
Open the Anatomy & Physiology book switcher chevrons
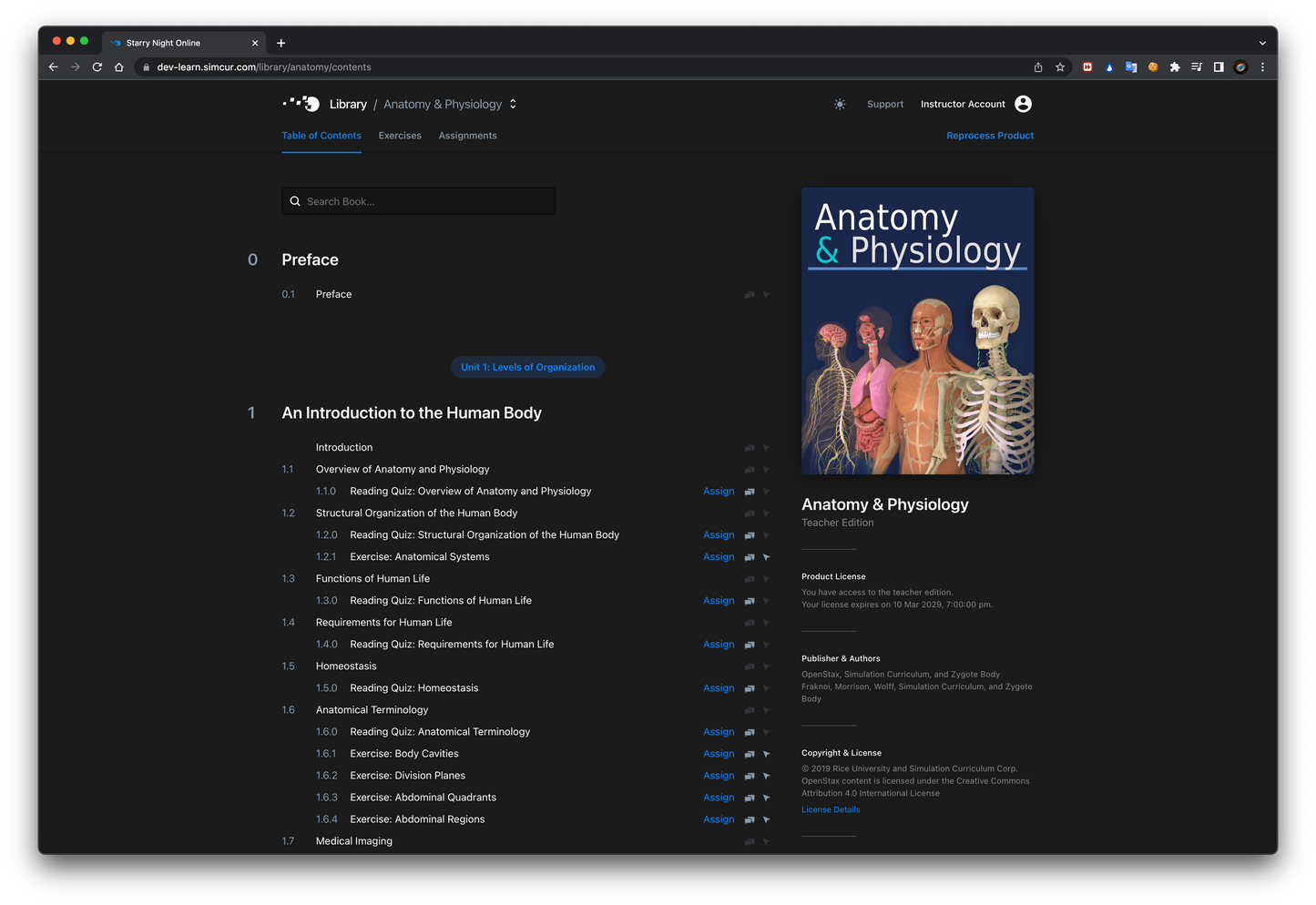pos(512,104)
